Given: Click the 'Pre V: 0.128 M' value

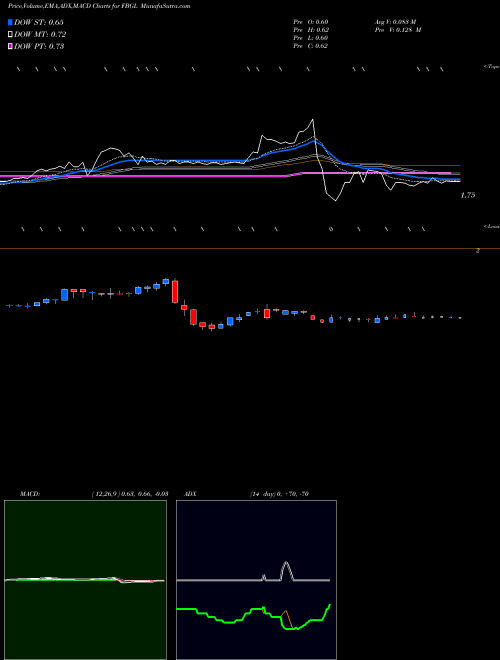Looking at the screenshot, I should click(x=398, y=30).
